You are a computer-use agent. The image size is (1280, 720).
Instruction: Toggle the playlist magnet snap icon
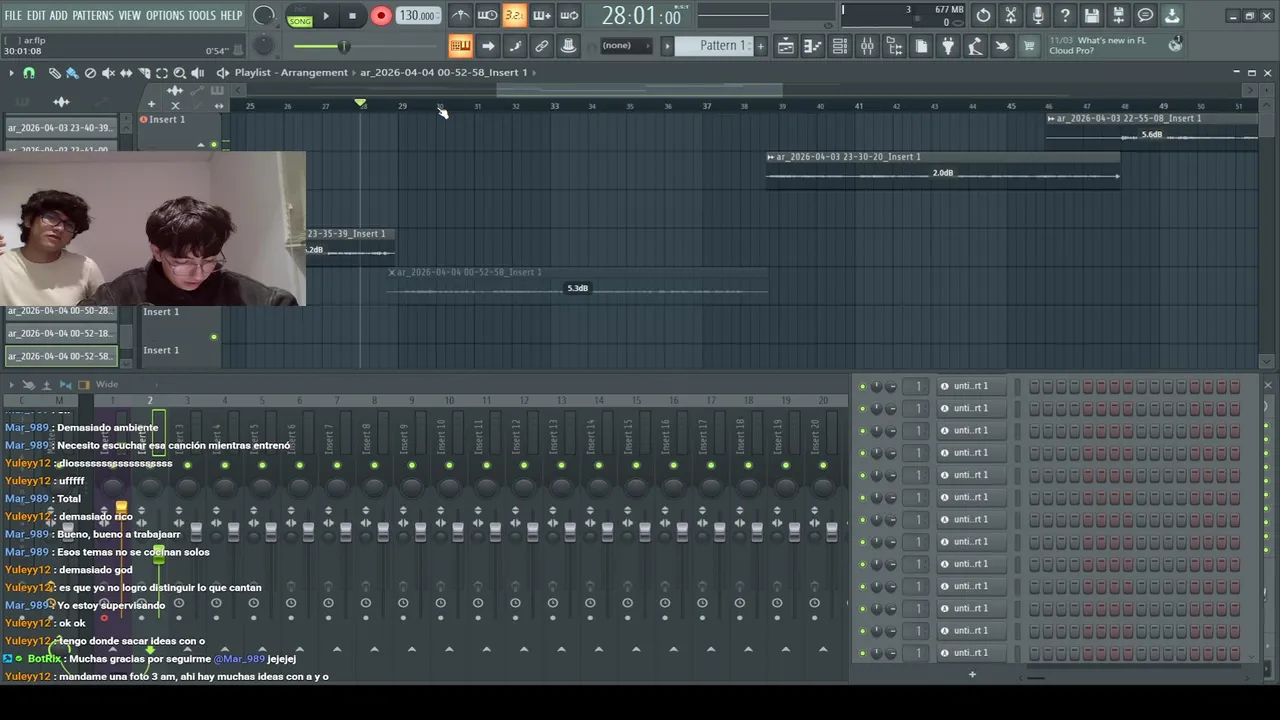[29, 73]
